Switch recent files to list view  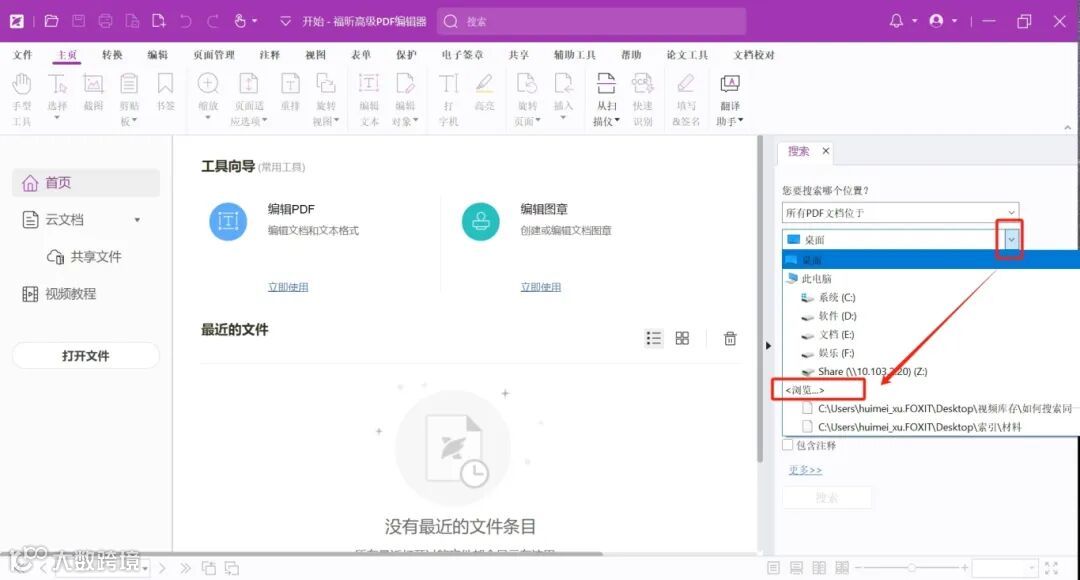coord(653,338)
